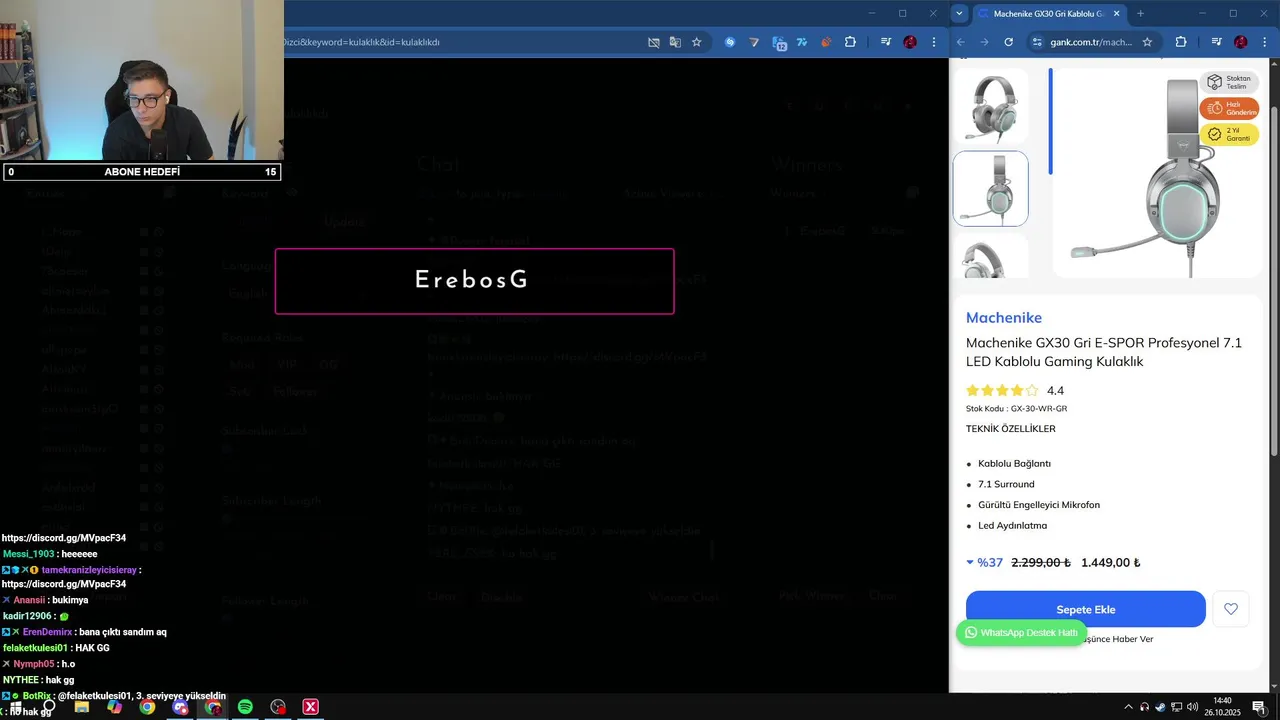This screenshot has height=720, width=1280.
Task: Click the 4.4 star rating
Action: tap(1014, 390)
